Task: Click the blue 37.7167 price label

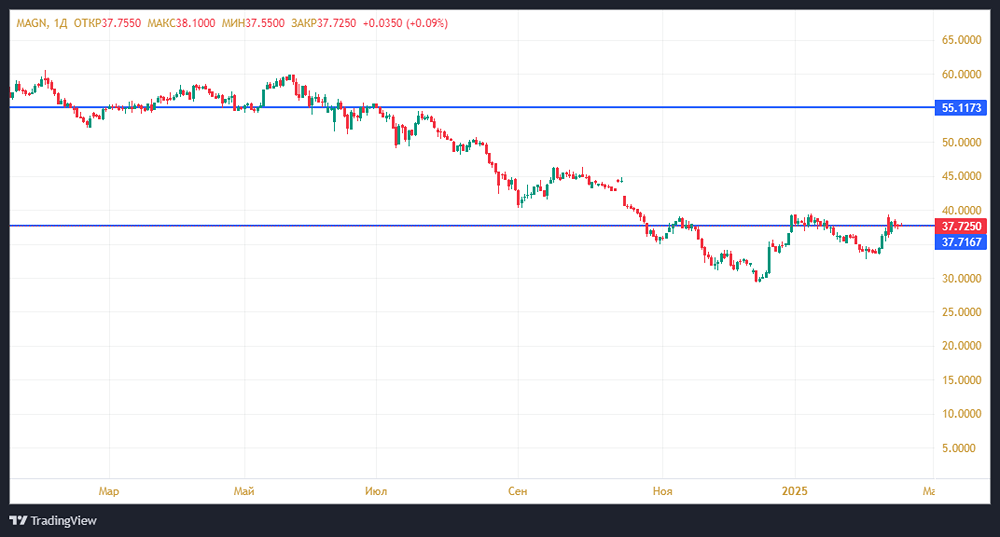Action: coord(961,242)
